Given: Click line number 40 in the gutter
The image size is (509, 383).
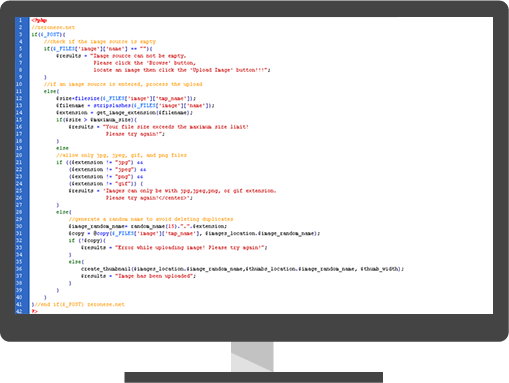Looking at the screenshot, I should click(19, 297).
